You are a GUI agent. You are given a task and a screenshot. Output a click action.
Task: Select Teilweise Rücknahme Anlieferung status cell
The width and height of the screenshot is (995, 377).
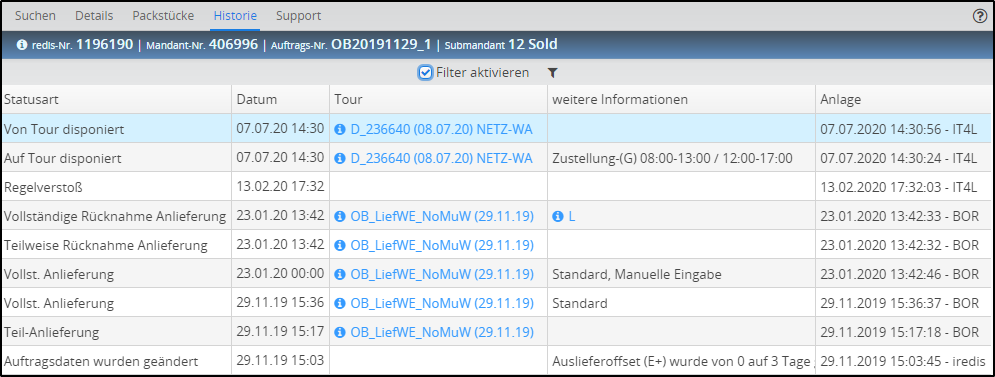click(x=117, y=245)
